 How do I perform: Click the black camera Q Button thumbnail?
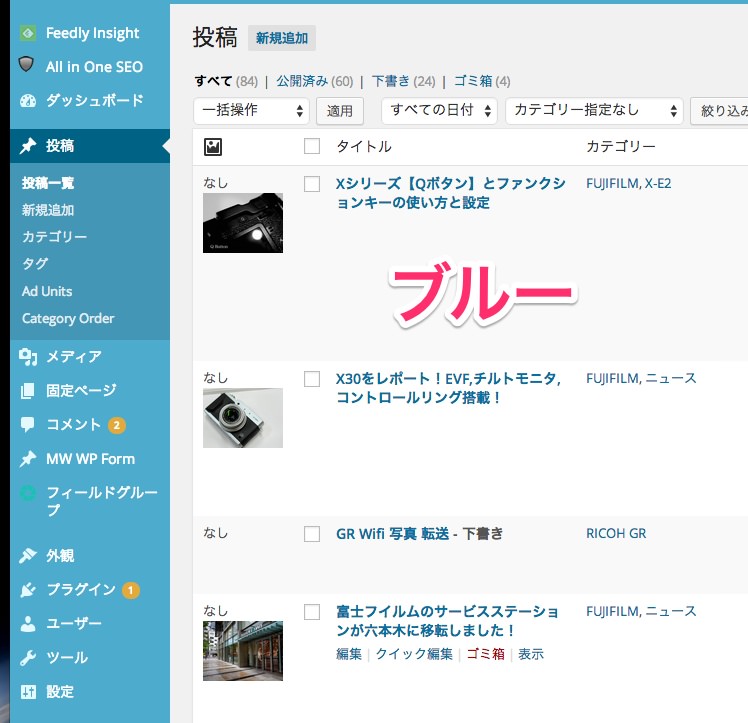pyautogui.click(x=243, y=223)
